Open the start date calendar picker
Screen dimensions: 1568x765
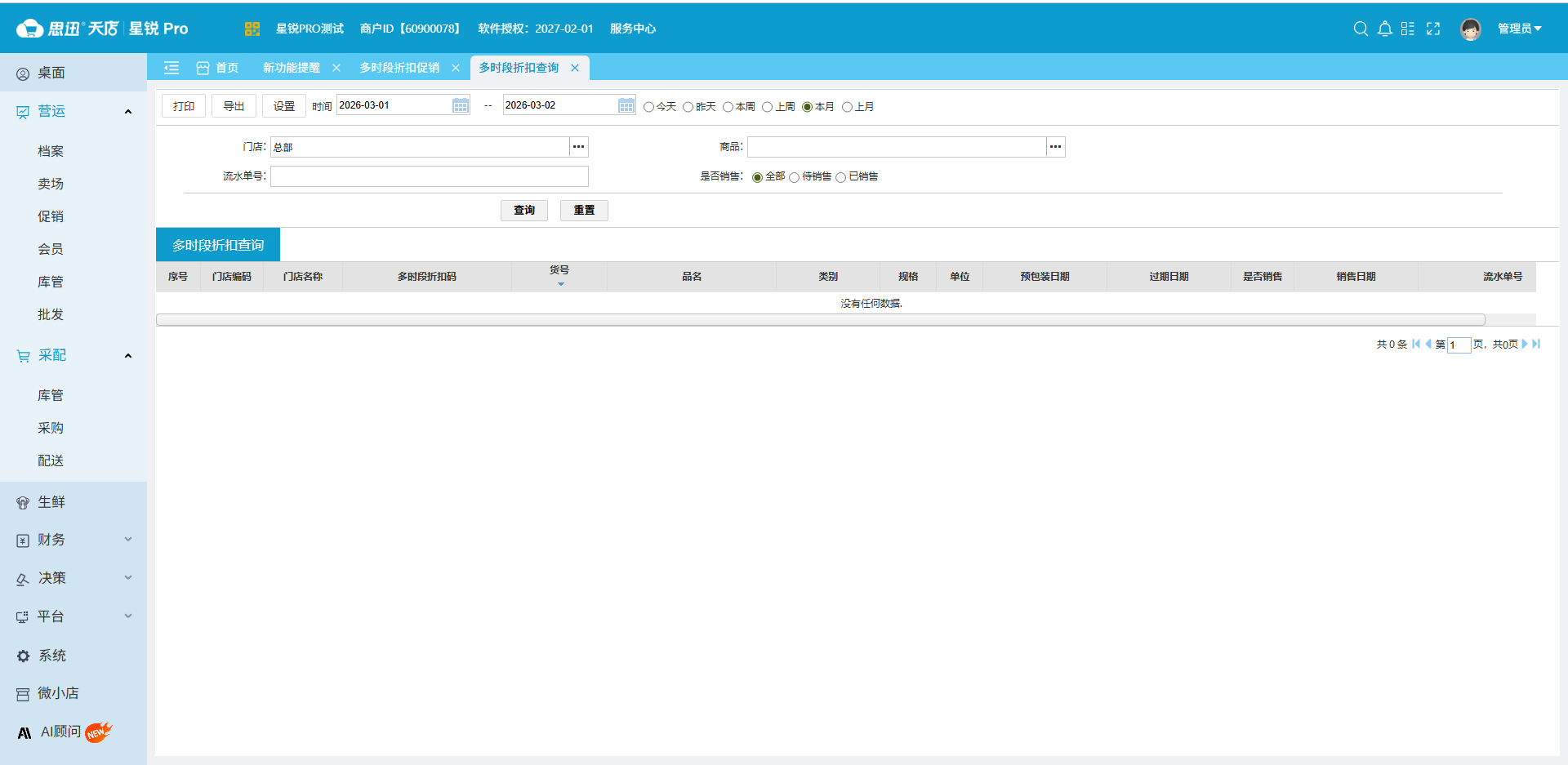click(461, 105)
